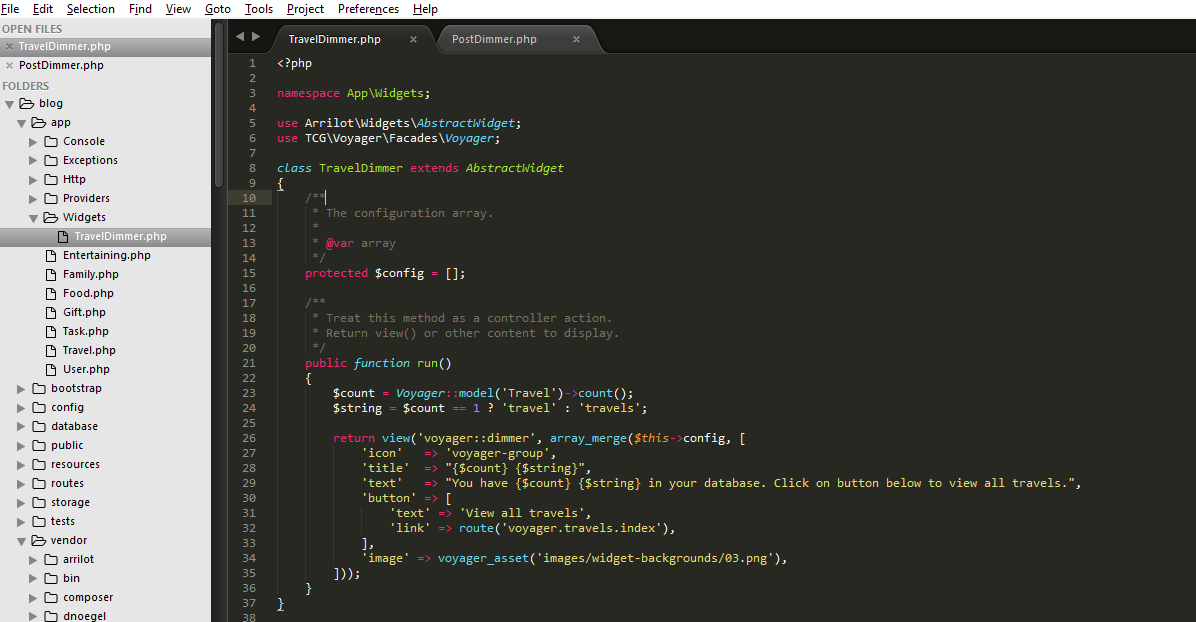
Task: Collapse the blog folder
Action: click(9, 105)
